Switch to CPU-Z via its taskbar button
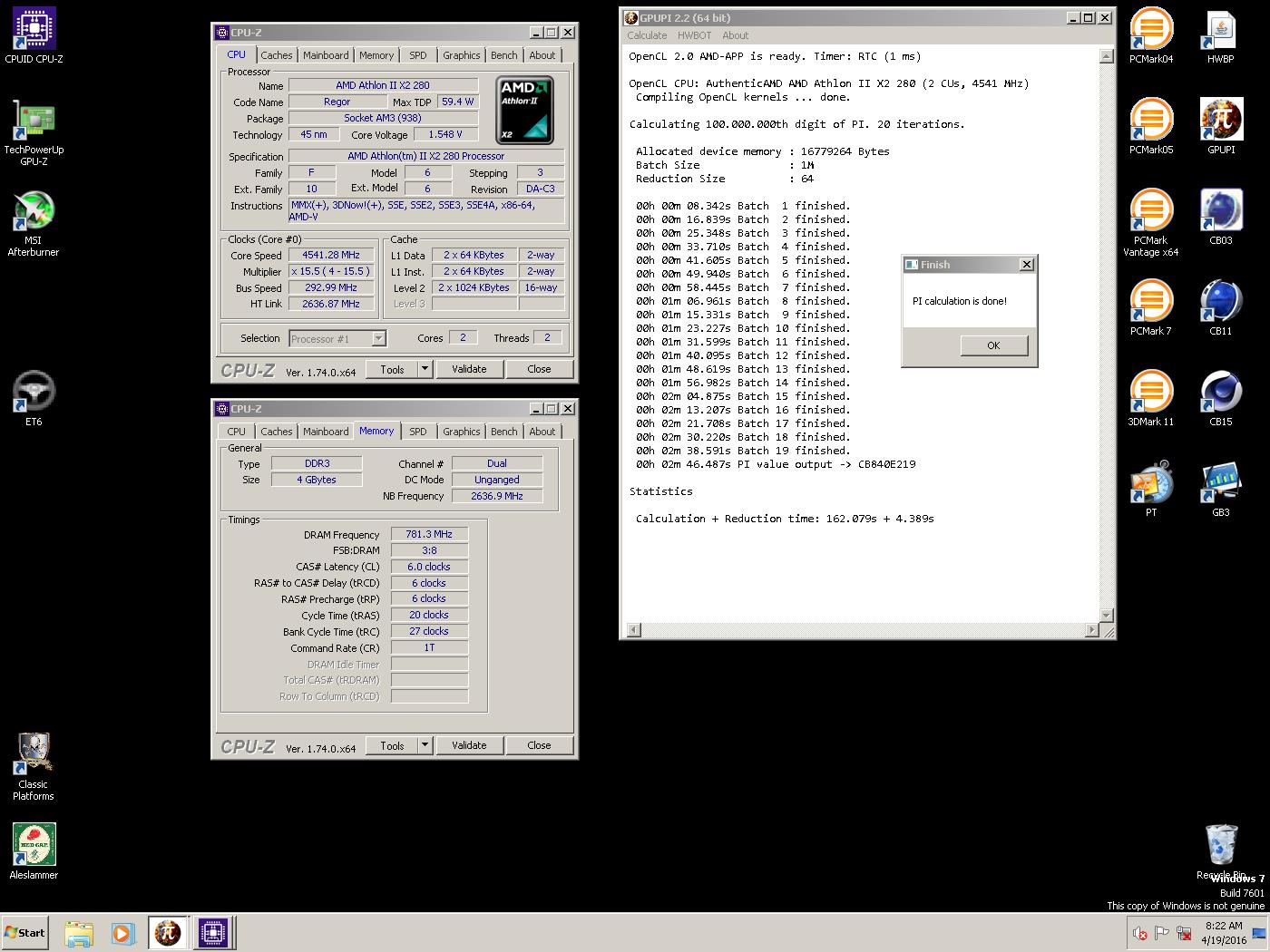This screenshot has height=952, width=1270. 213,933
